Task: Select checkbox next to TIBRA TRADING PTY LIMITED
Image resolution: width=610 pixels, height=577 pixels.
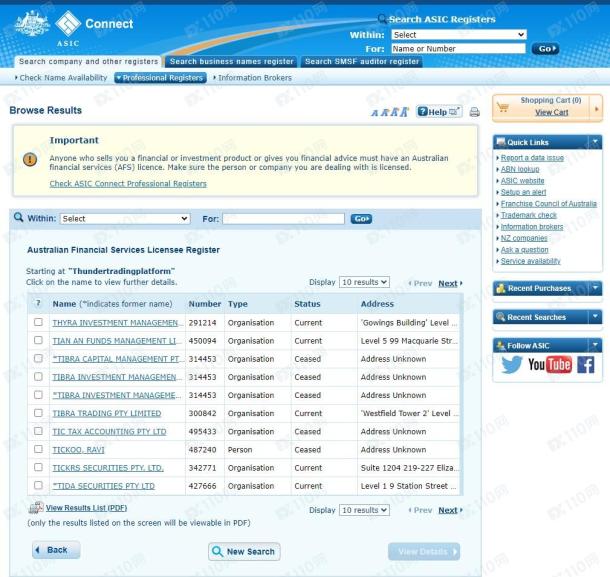Action: 38,413
